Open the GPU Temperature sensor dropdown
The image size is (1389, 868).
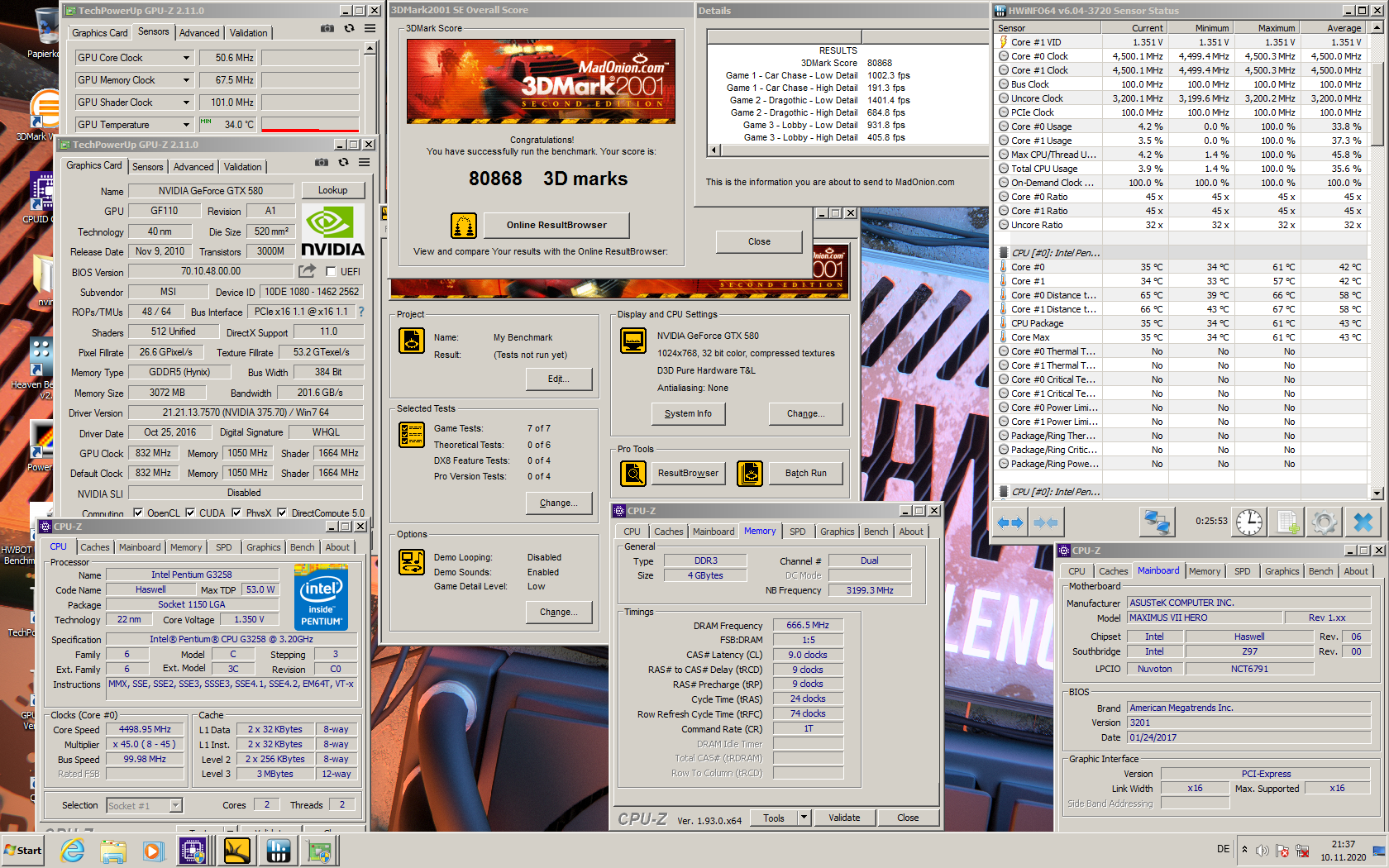(x=186, y=125)
